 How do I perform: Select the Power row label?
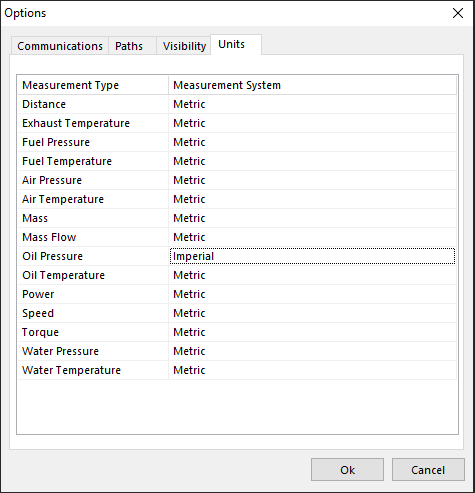[38, 294]
